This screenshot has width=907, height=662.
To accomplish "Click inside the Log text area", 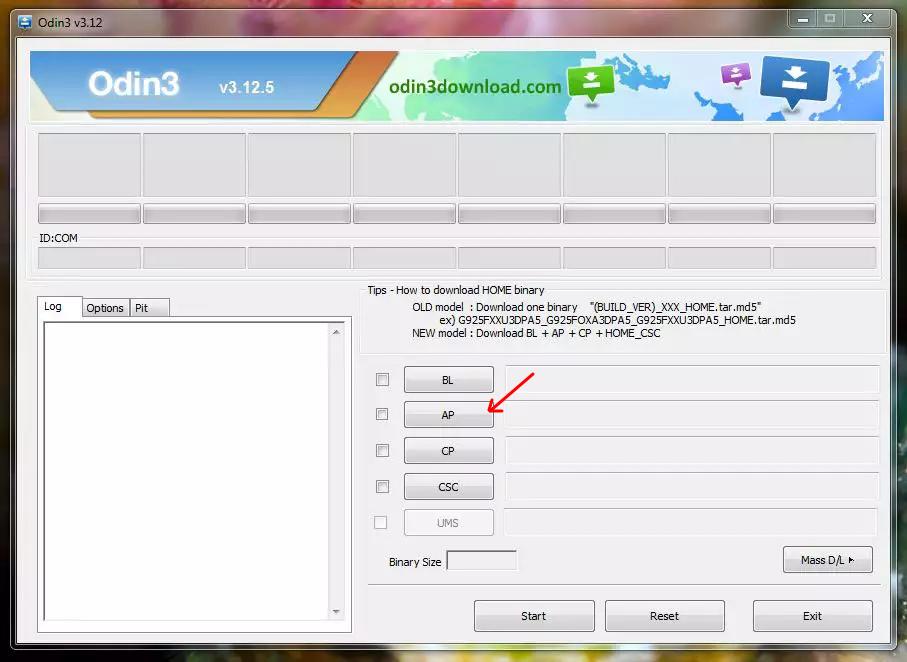I will pyautogui.click(x=187, y=471).
